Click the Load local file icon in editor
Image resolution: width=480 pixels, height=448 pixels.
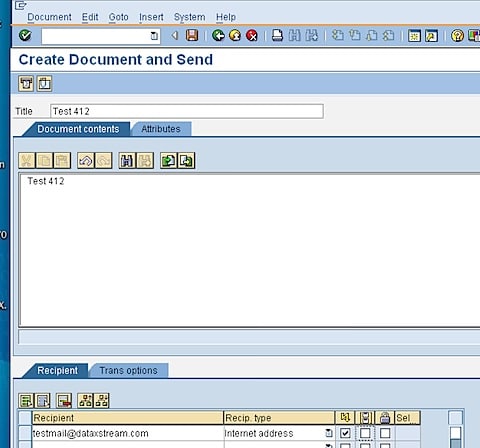click(168, 161)
